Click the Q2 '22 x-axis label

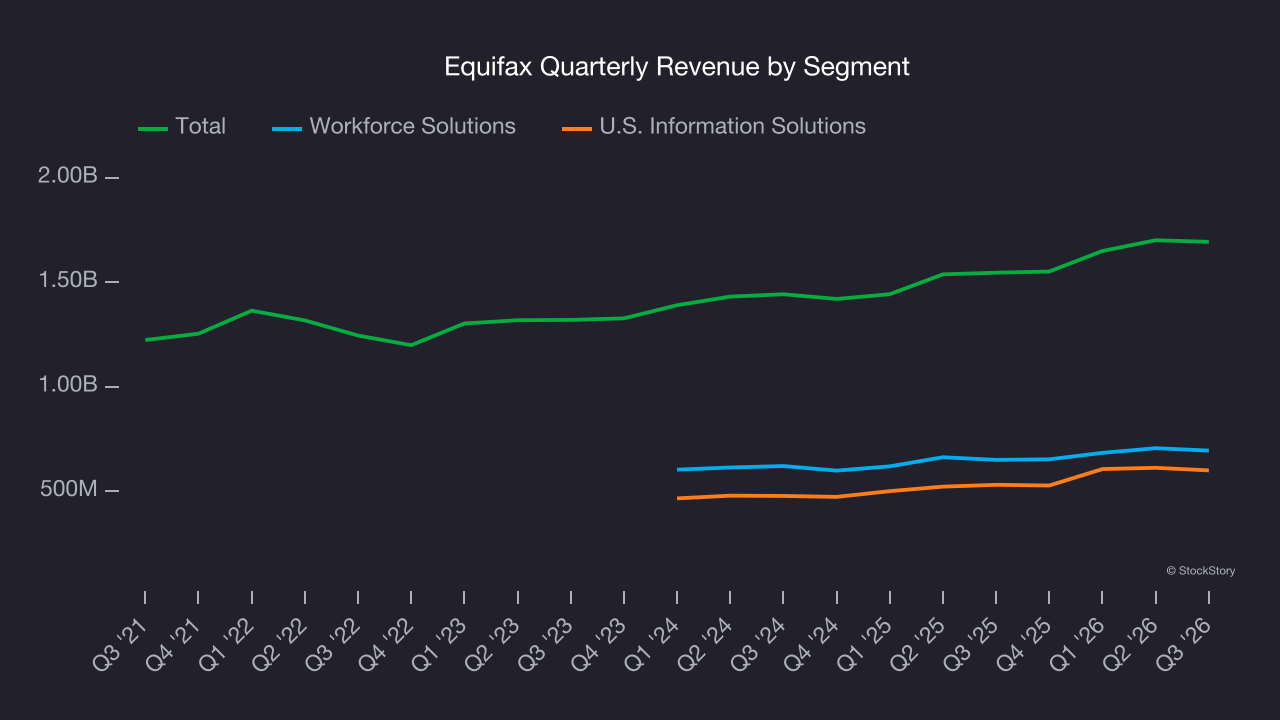point(281,643)
